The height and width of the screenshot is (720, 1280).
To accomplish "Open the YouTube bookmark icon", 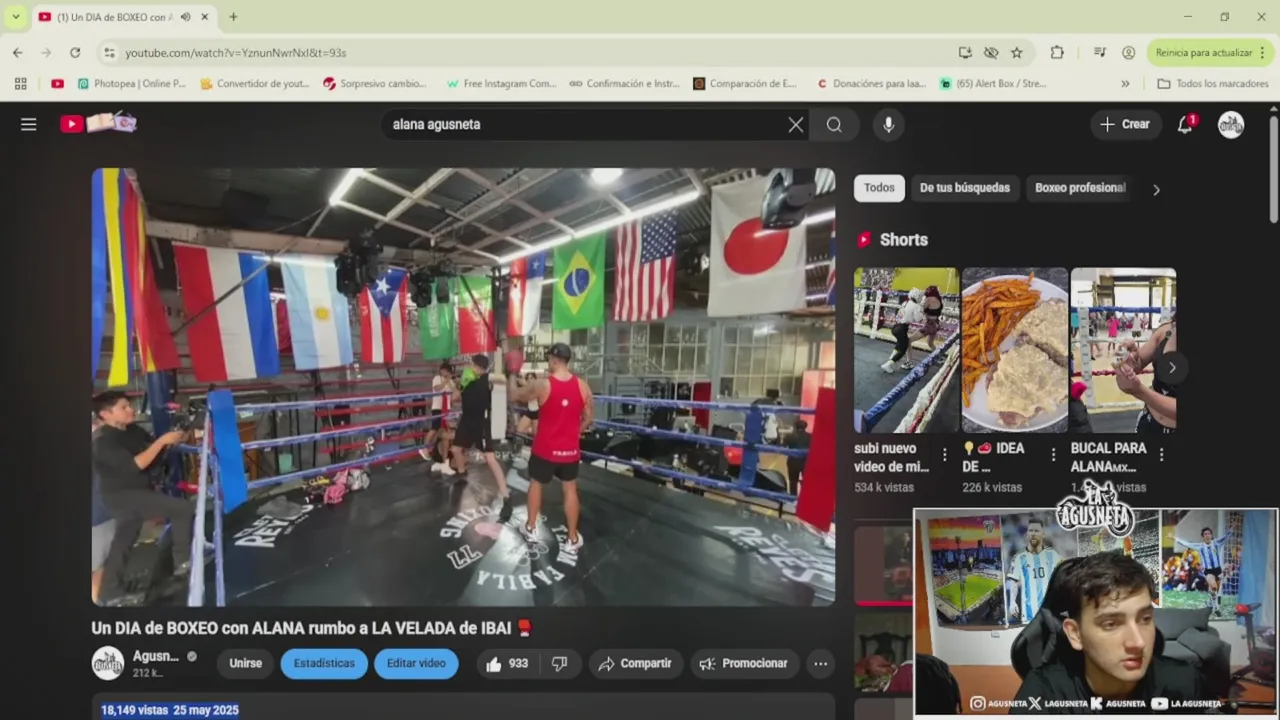I will point(57,84).
